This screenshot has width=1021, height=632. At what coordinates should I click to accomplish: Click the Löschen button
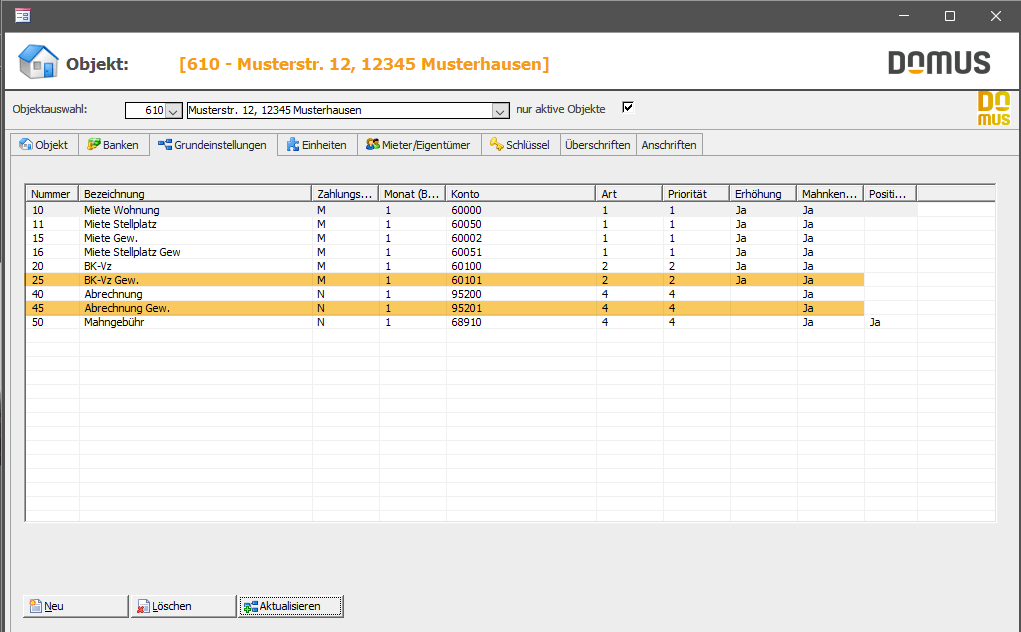coord(183,606)
